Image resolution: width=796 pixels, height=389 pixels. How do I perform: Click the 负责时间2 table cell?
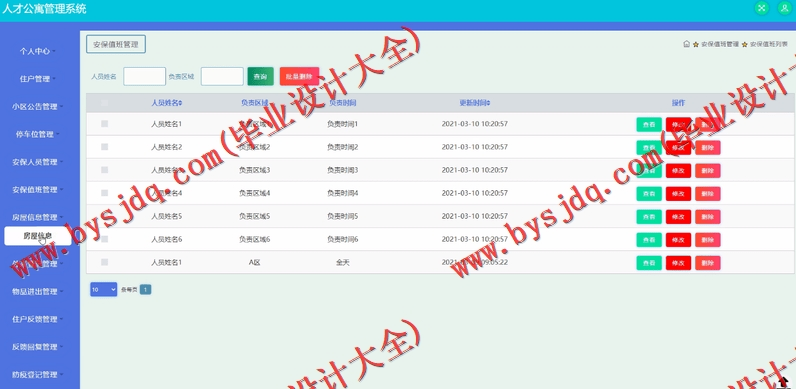coord(342,147)
